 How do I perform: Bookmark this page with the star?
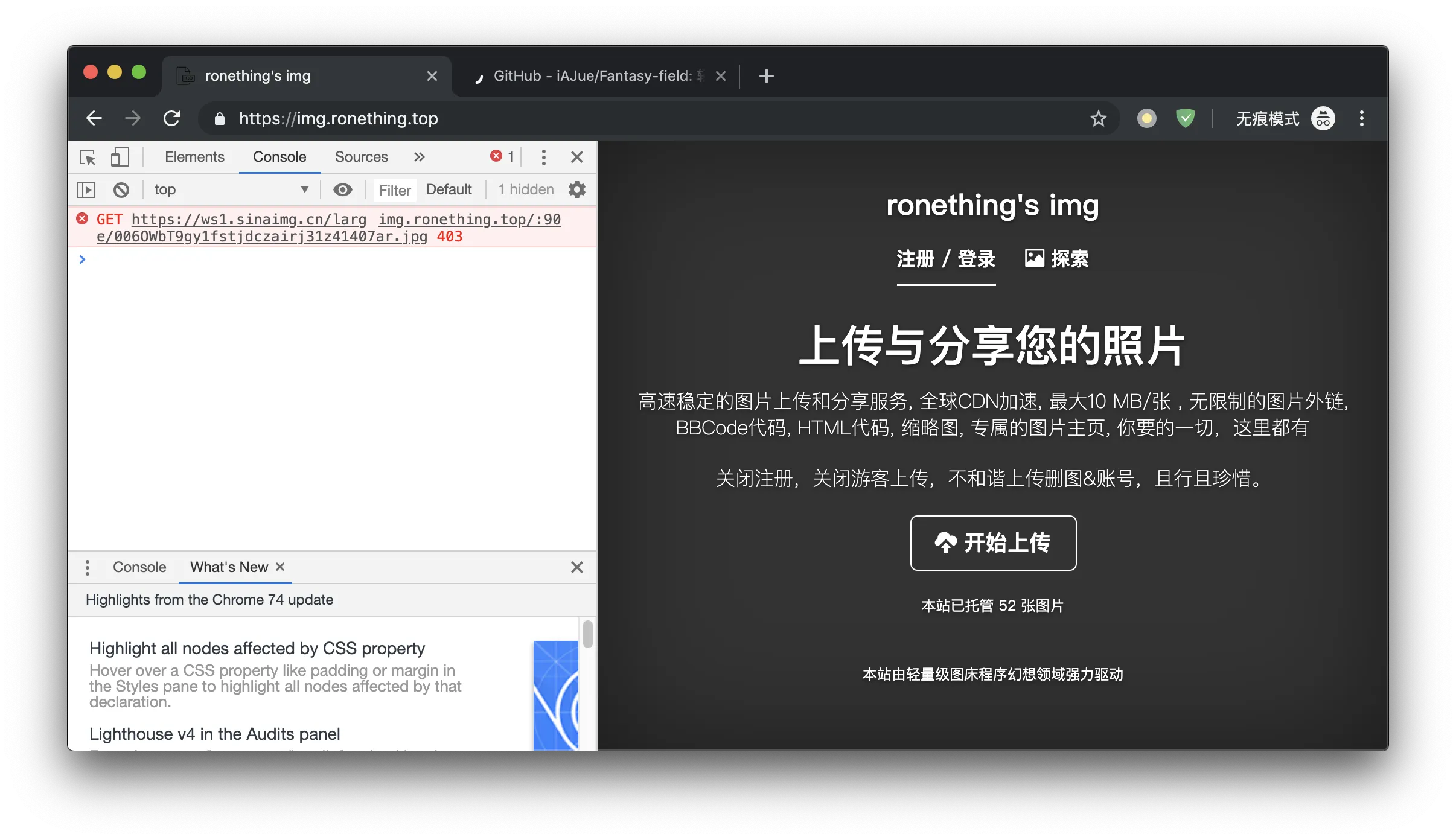click(x=1098, y=118)
